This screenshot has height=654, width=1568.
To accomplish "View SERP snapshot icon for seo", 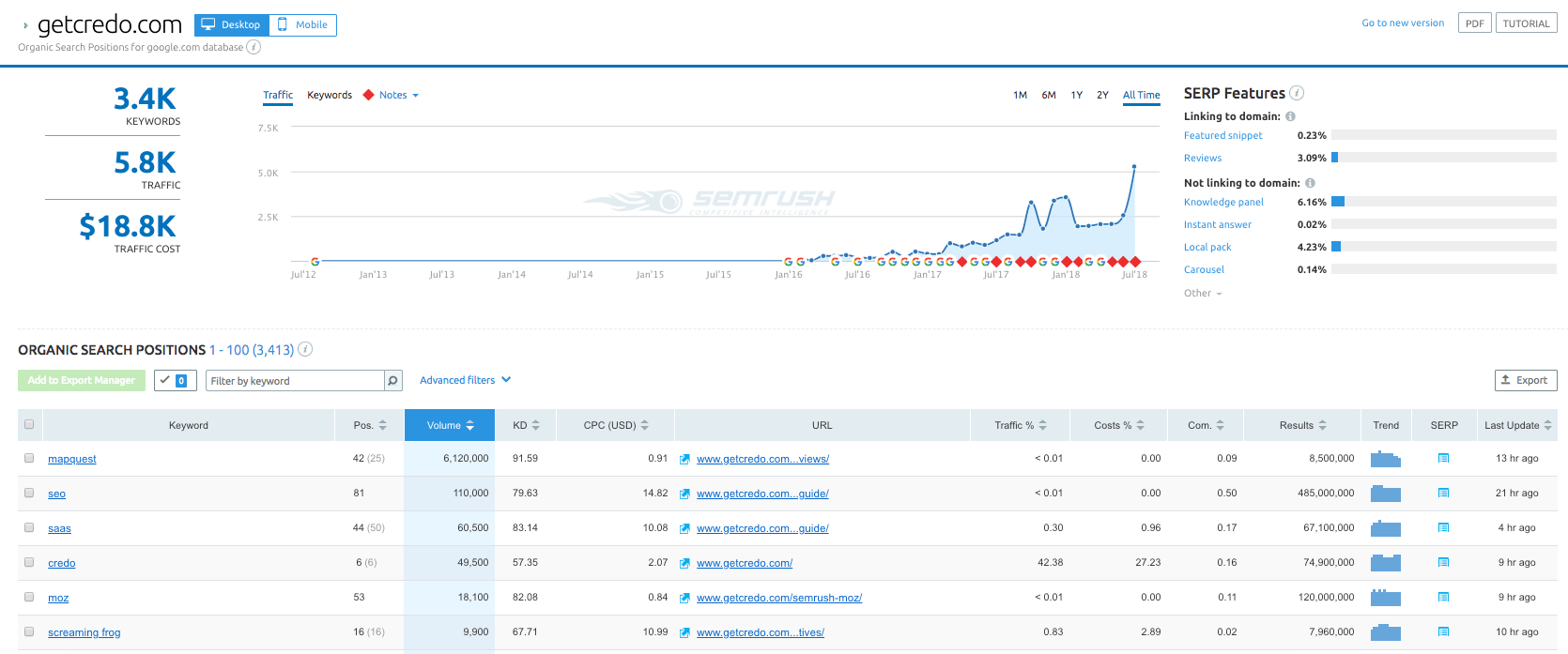I will click(x=1444, y=493).
